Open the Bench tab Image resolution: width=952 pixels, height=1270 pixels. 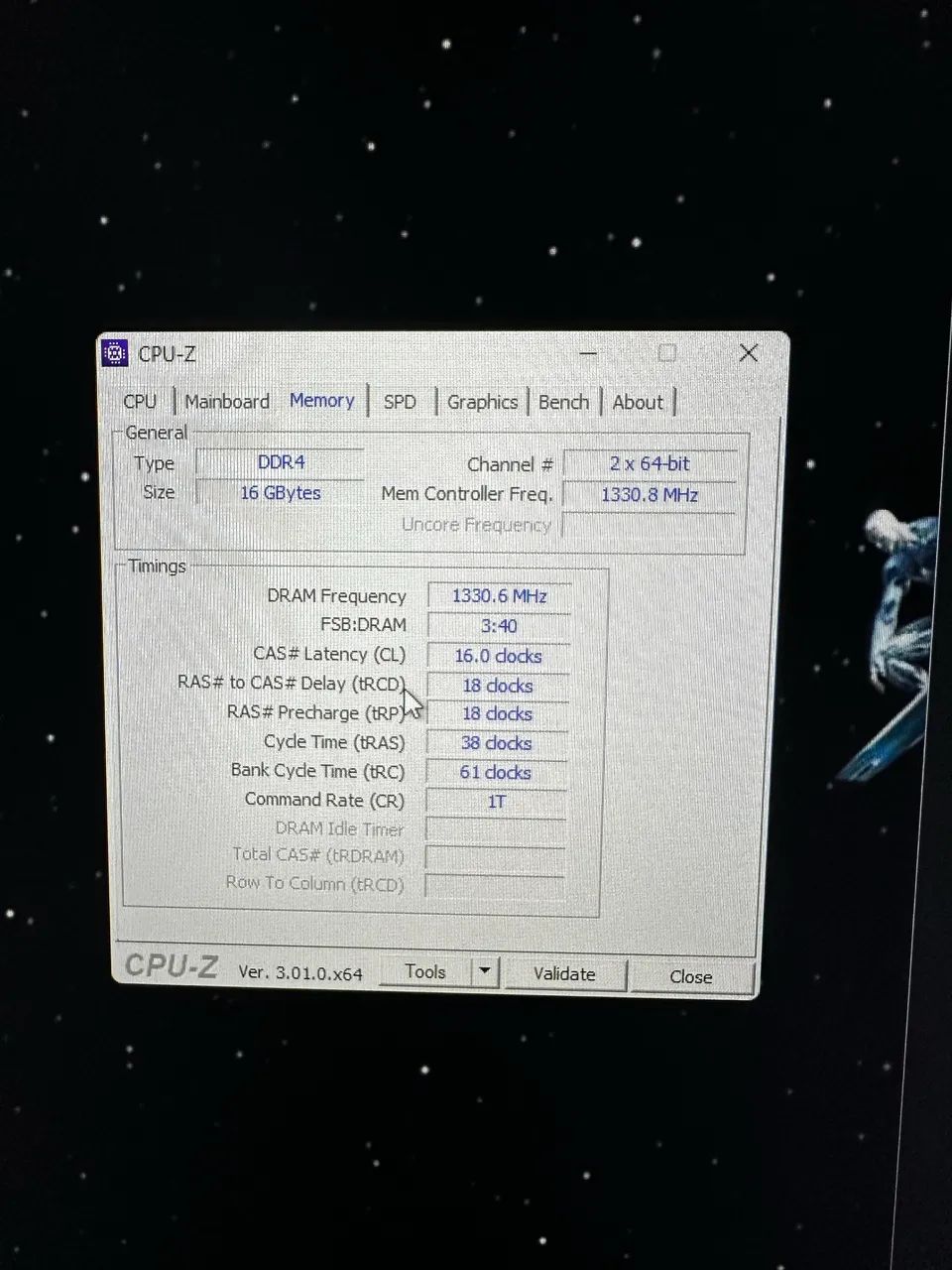tap(563, 402)
